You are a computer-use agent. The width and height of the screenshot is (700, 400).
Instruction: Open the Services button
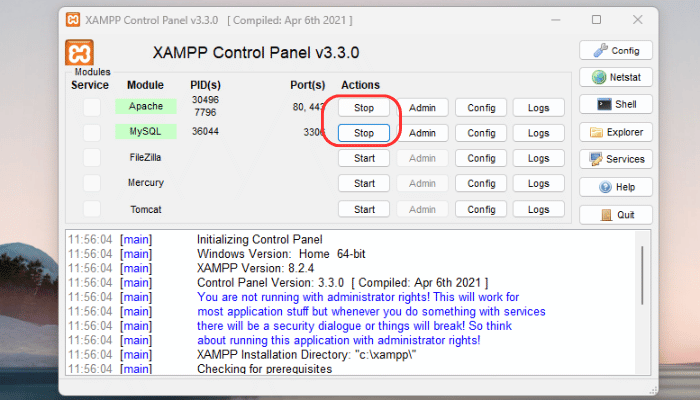pyautogui.click(x=616, y=159)
